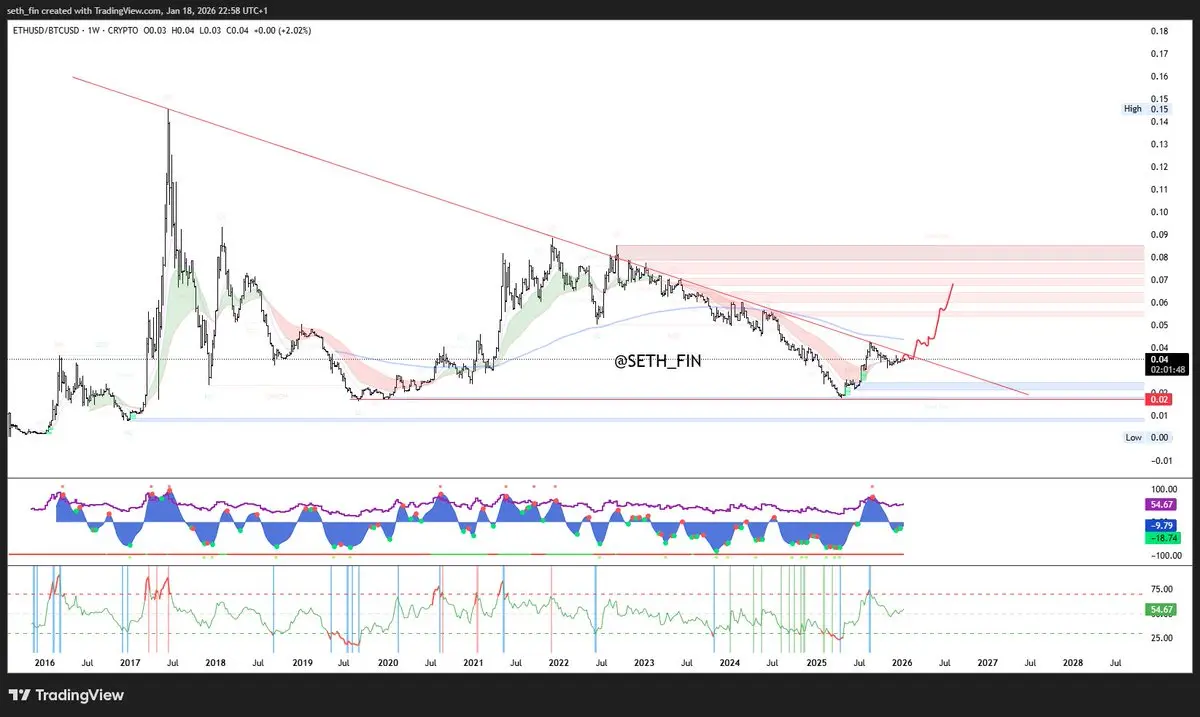The height and width of the screenshot is (717, 1200).
Task: Click the 0.08 price scale label
Action: 1159,257
